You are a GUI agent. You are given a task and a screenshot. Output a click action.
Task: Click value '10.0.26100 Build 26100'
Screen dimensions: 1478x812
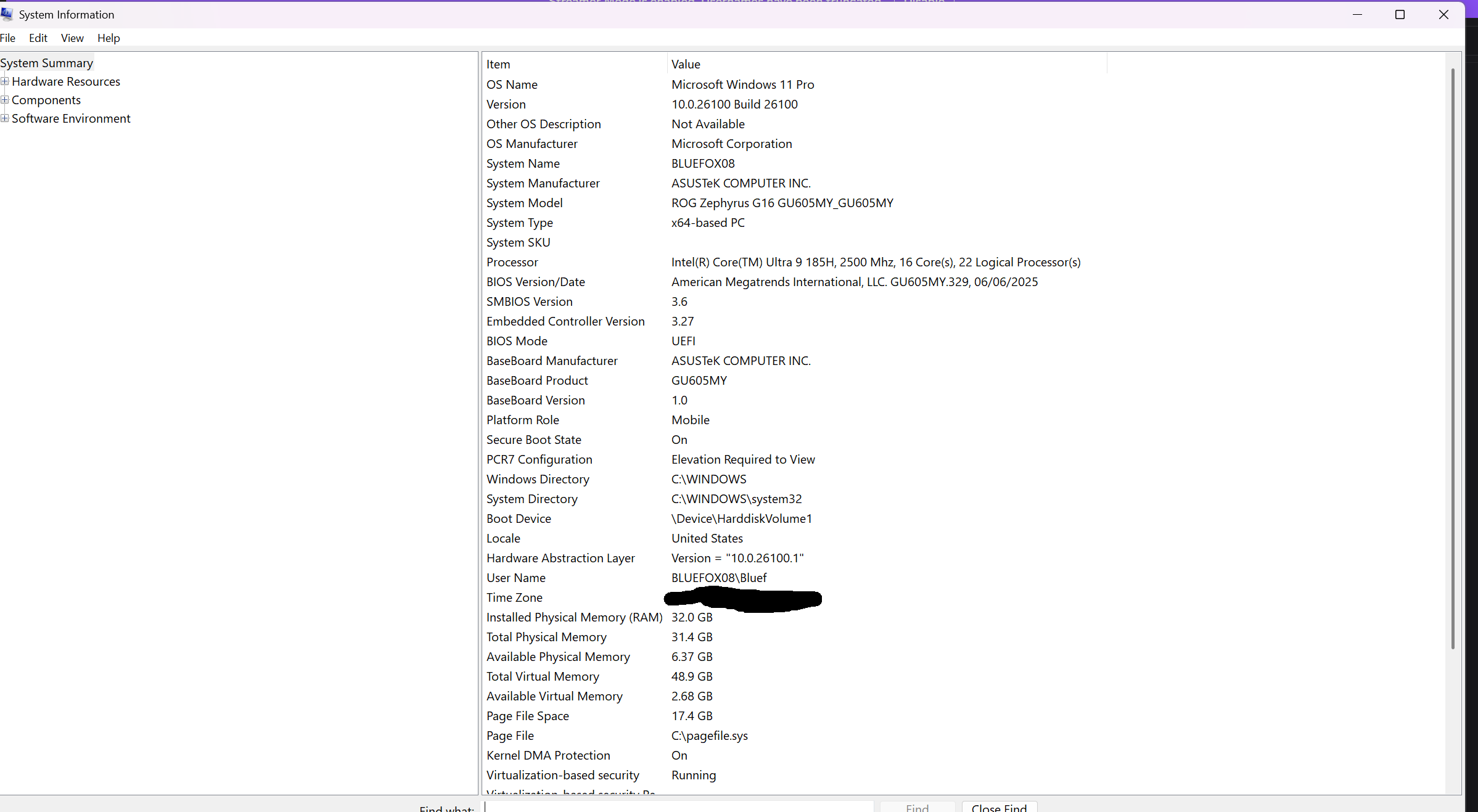734,104
